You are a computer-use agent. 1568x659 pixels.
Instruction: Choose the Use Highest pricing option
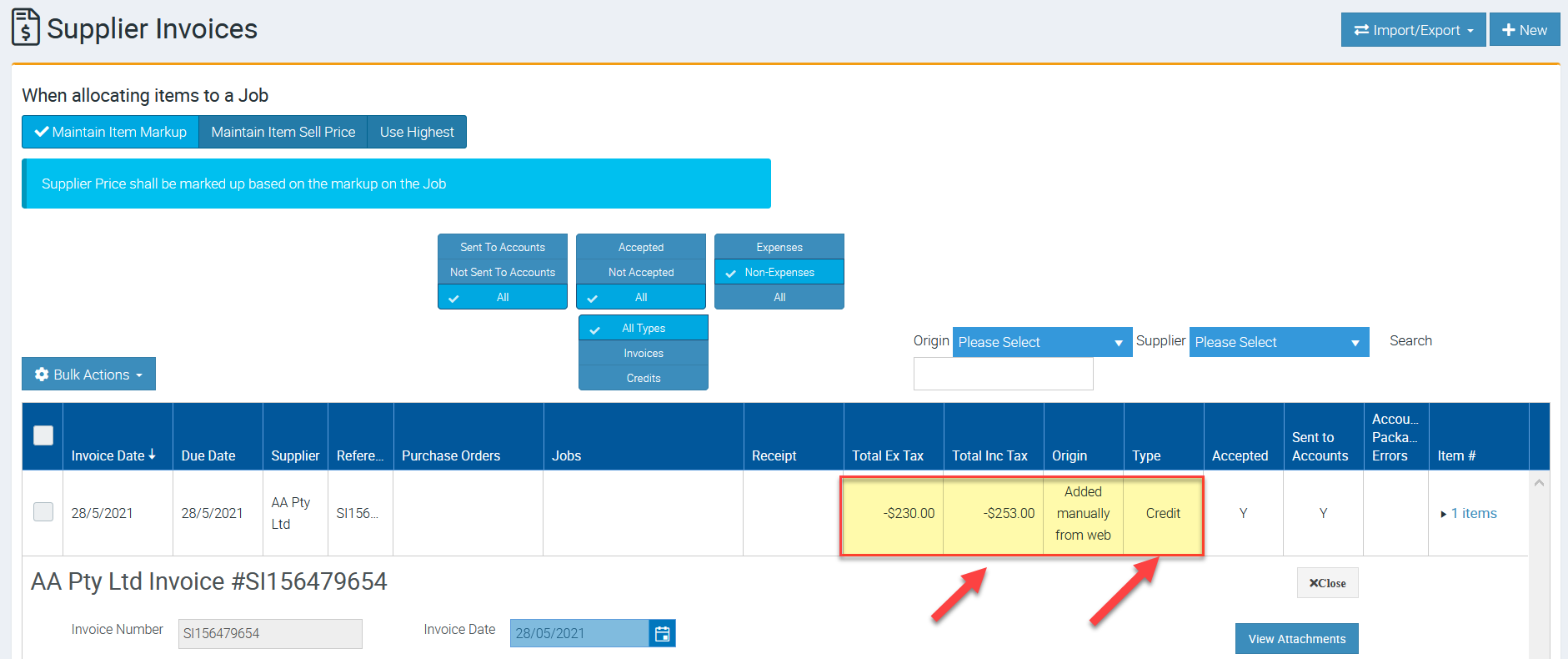click(417, 132)
